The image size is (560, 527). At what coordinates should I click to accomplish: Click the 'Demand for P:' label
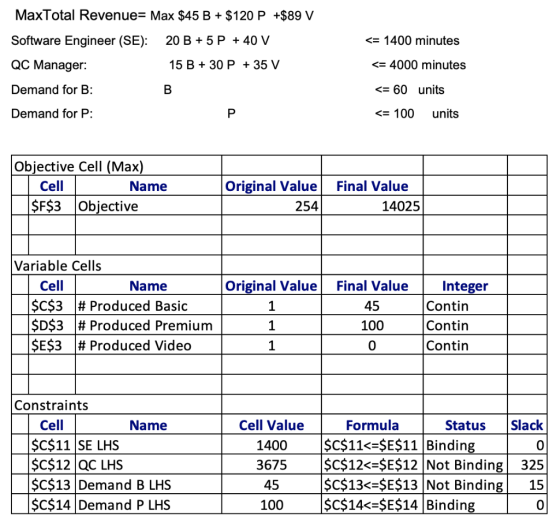(52, 114)
